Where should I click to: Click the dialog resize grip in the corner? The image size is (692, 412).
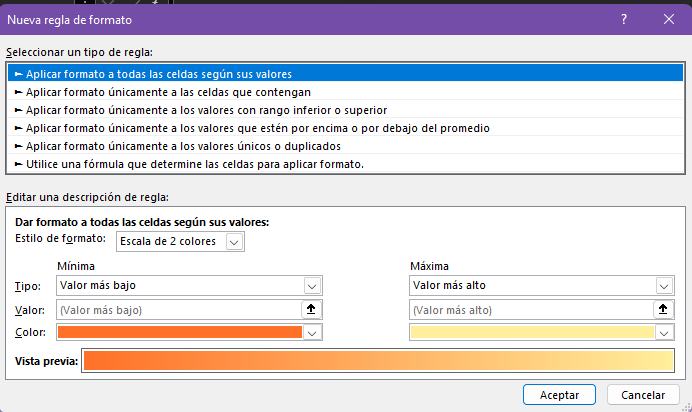click(687, 407)
